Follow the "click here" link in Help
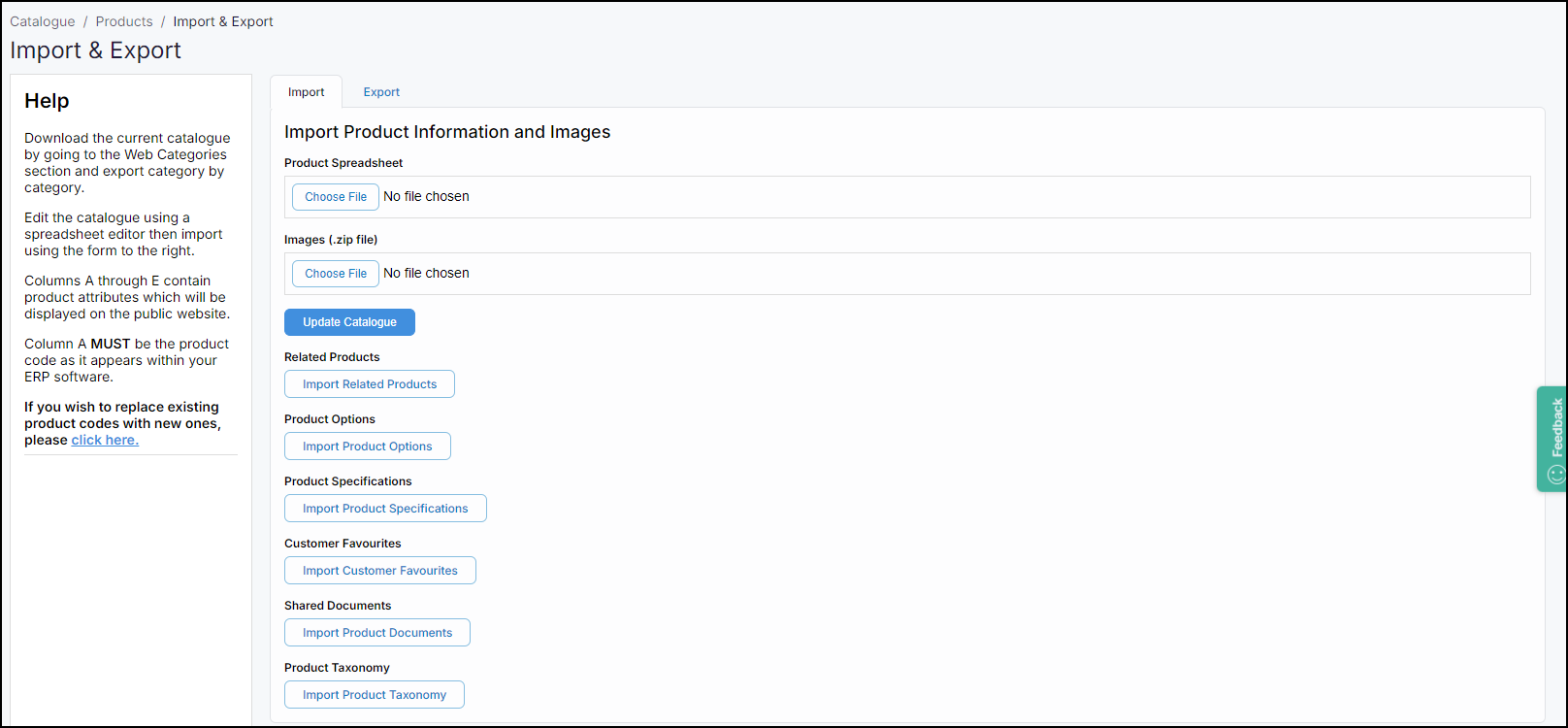 [x=105, y=441]
